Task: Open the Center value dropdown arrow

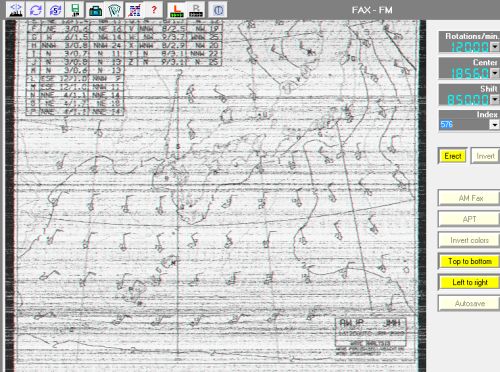Action: pos(495,73)
